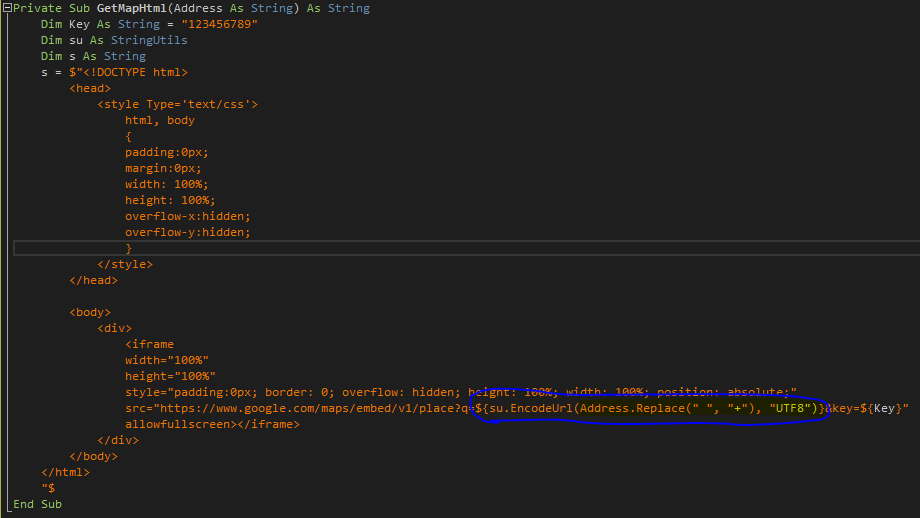The height and width of the screenshot is (518, 920).
Task: Click the opening body tag
Action: tap(90, 312)
